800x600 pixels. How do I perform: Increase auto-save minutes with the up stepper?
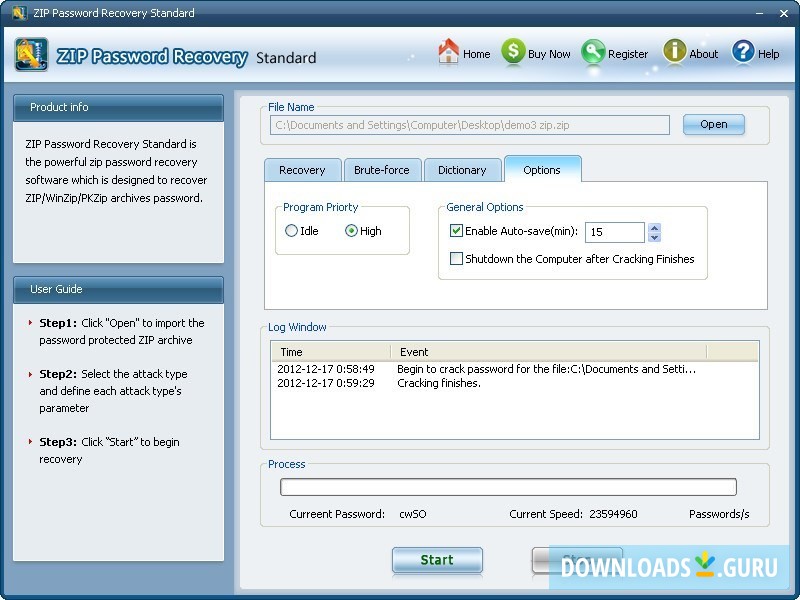pos(654,227)
